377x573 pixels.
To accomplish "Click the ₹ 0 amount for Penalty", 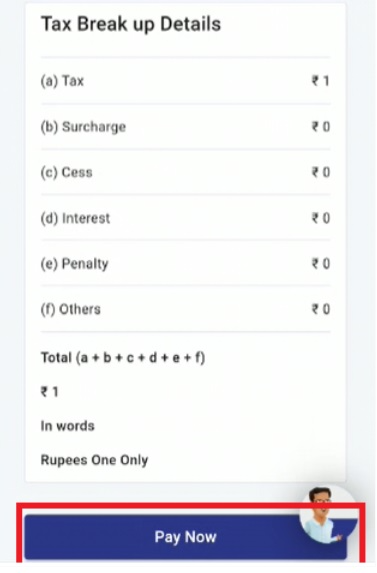I will tap(321, 263).
